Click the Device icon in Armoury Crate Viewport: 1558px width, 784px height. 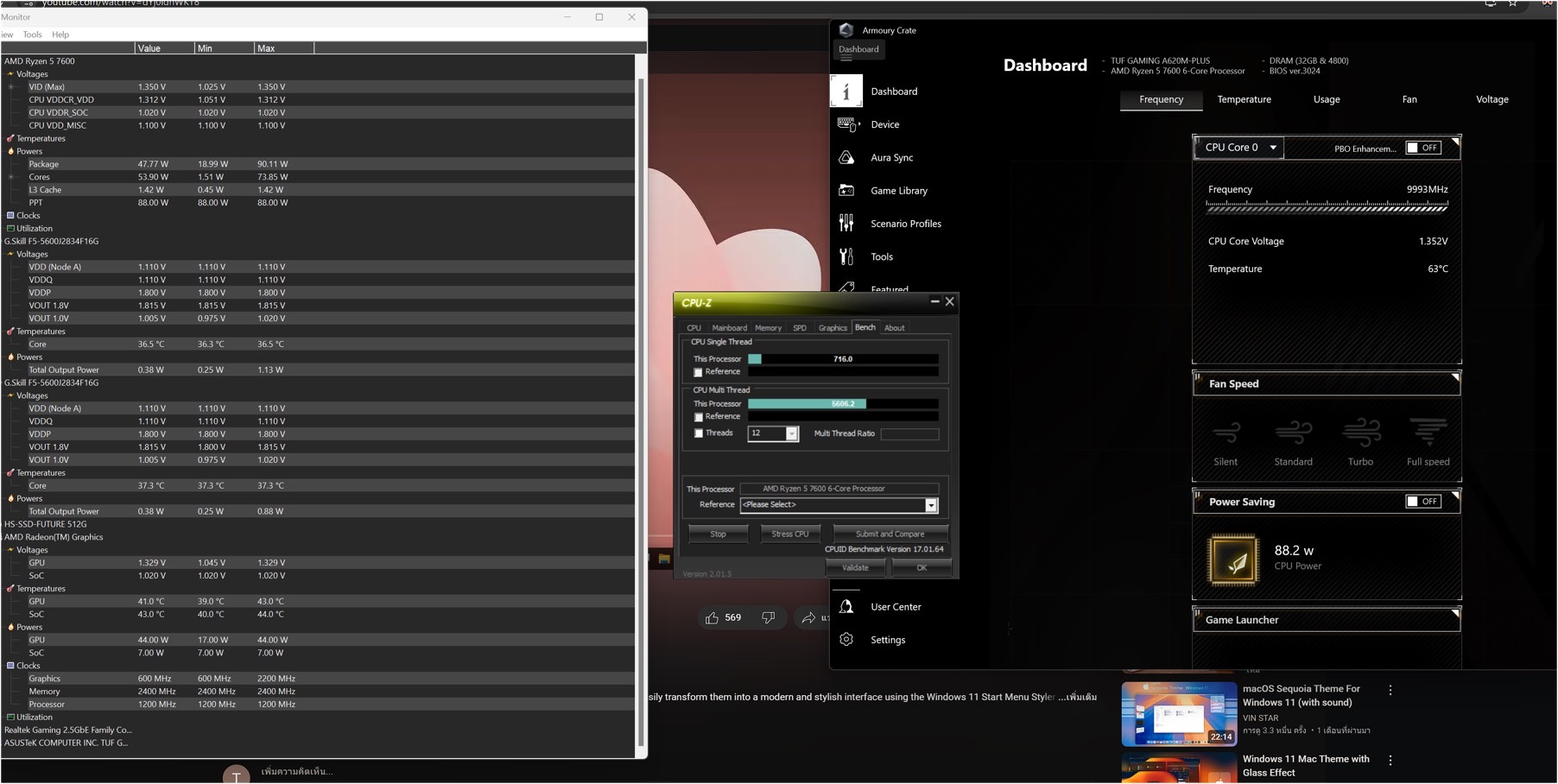[847, 124]
